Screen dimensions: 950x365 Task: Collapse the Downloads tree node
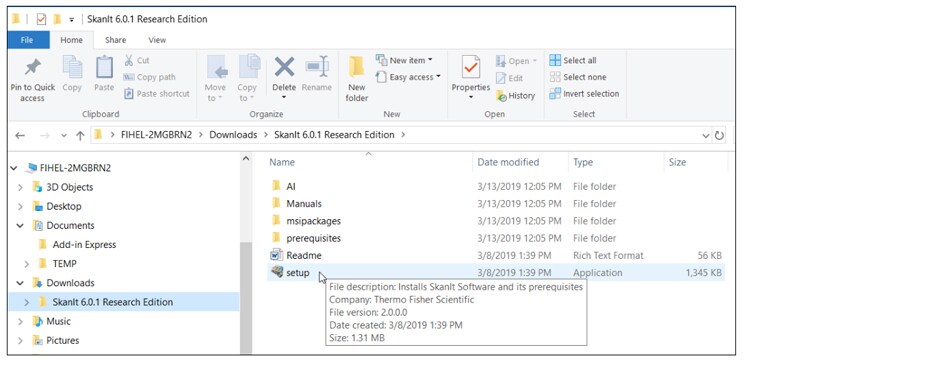[x=21, y=283]
